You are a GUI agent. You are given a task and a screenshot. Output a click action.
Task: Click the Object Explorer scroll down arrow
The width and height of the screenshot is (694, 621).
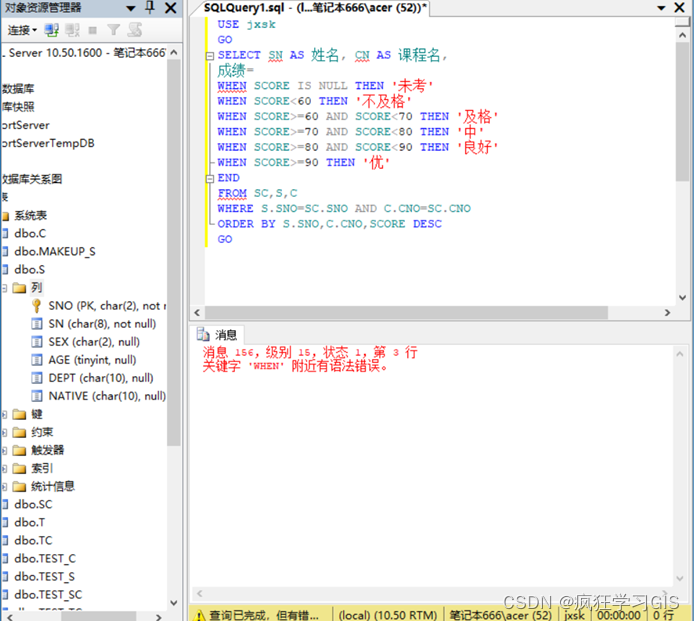click(174, 603)
